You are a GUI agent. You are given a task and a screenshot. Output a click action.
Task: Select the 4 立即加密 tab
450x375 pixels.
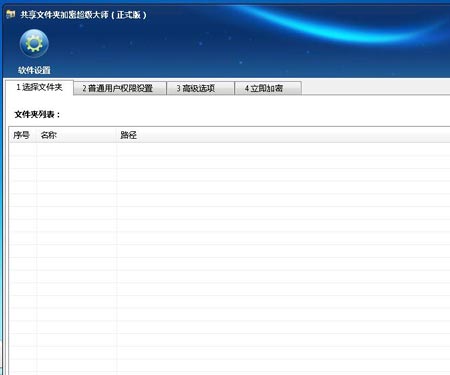(x=268, y=88)
